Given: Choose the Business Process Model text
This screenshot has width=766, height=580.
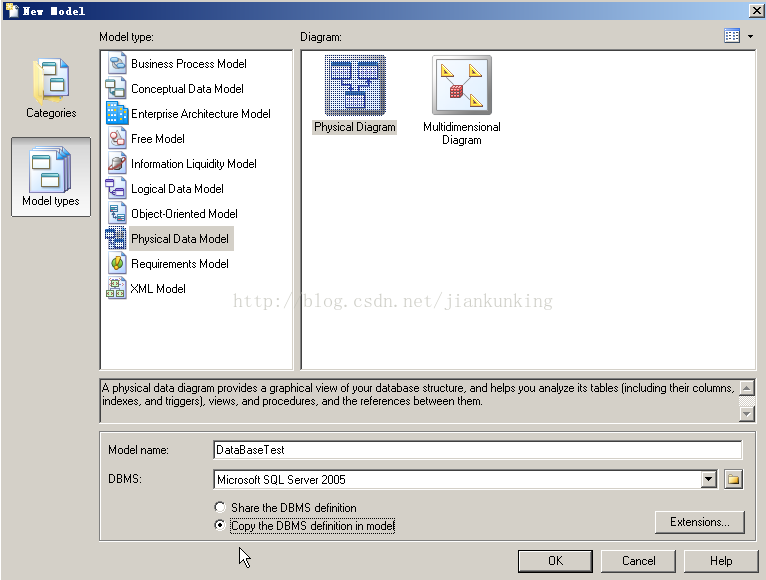Looking at the screenshot, I should 189,64.
